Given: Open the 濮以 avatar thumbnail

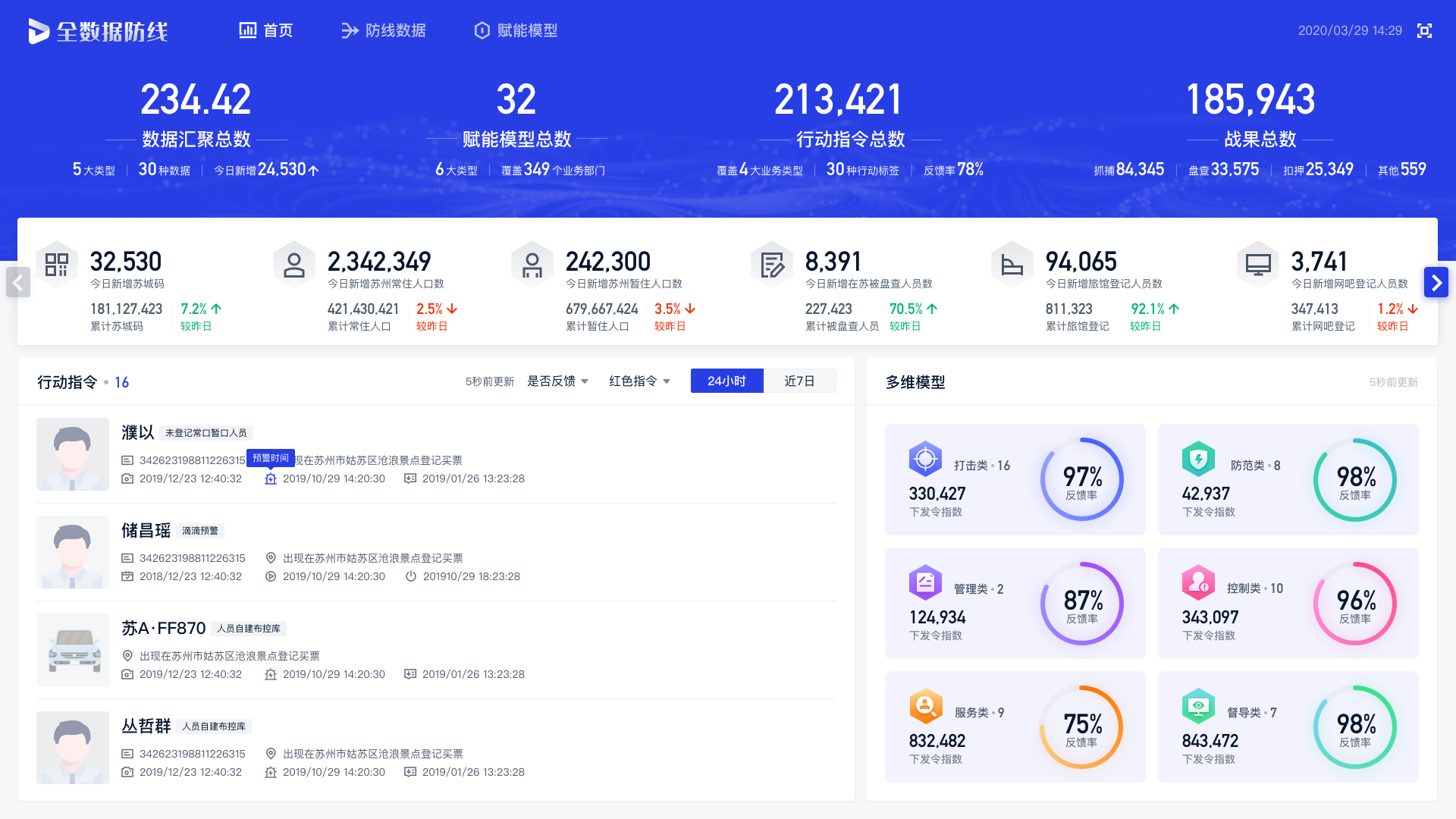Looking at the screenshot, I should coord(73,454).
